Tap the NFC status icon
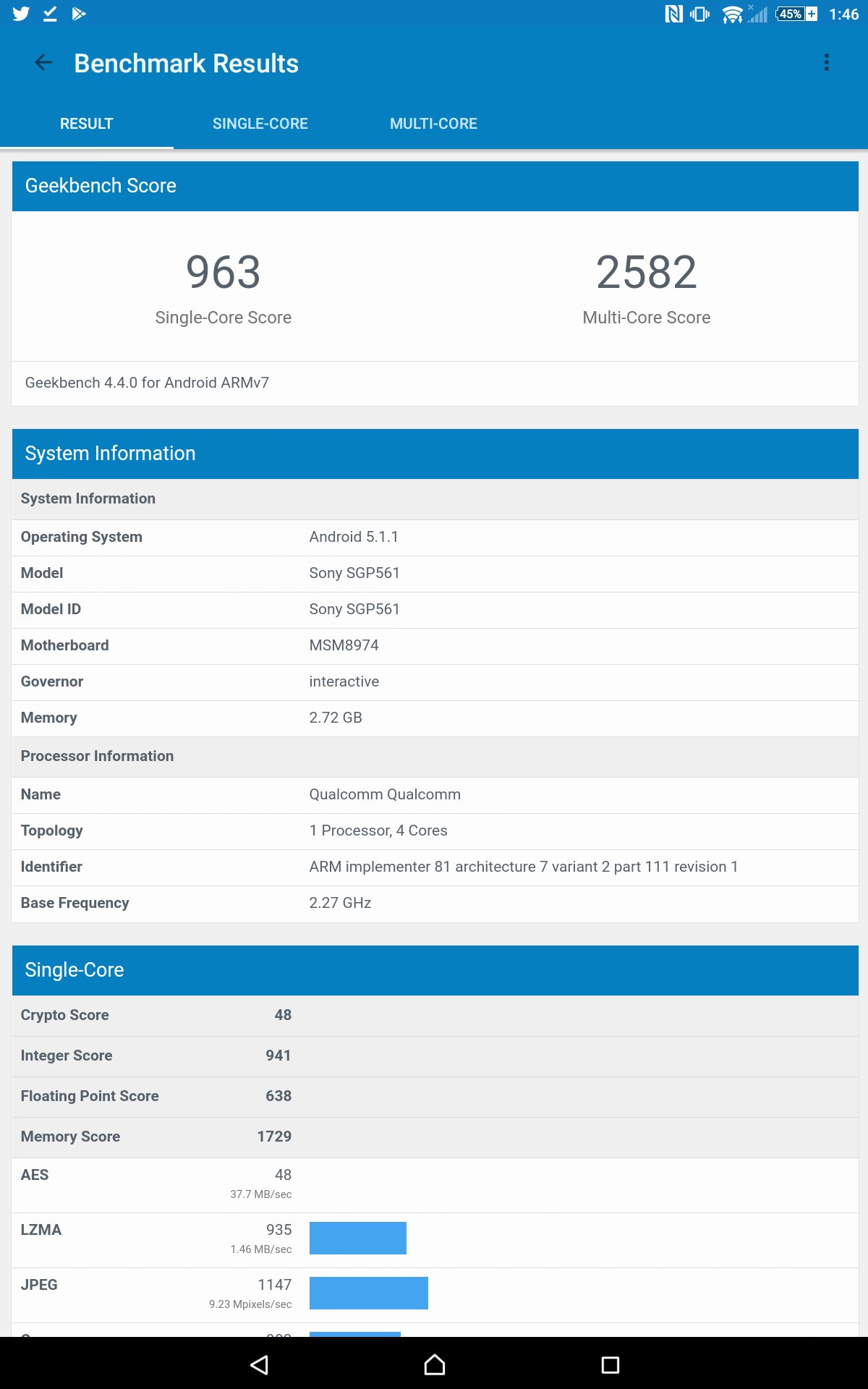 (673, 14)
